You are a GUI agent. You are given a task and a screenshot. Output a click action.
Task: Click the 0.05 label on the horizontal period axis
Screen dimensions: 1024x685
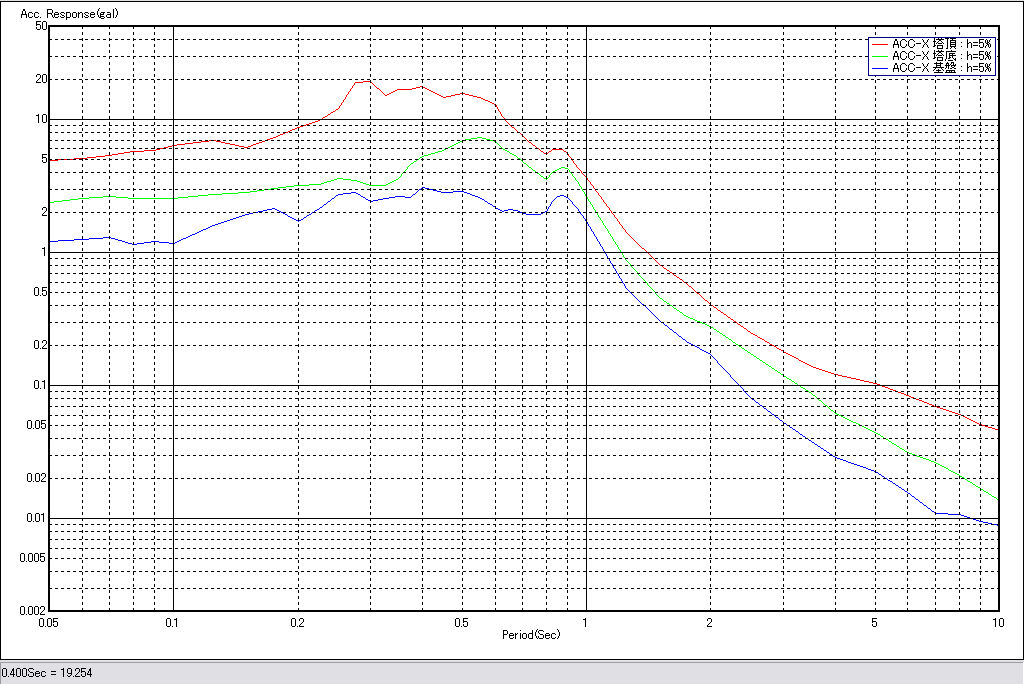[50, 623]
